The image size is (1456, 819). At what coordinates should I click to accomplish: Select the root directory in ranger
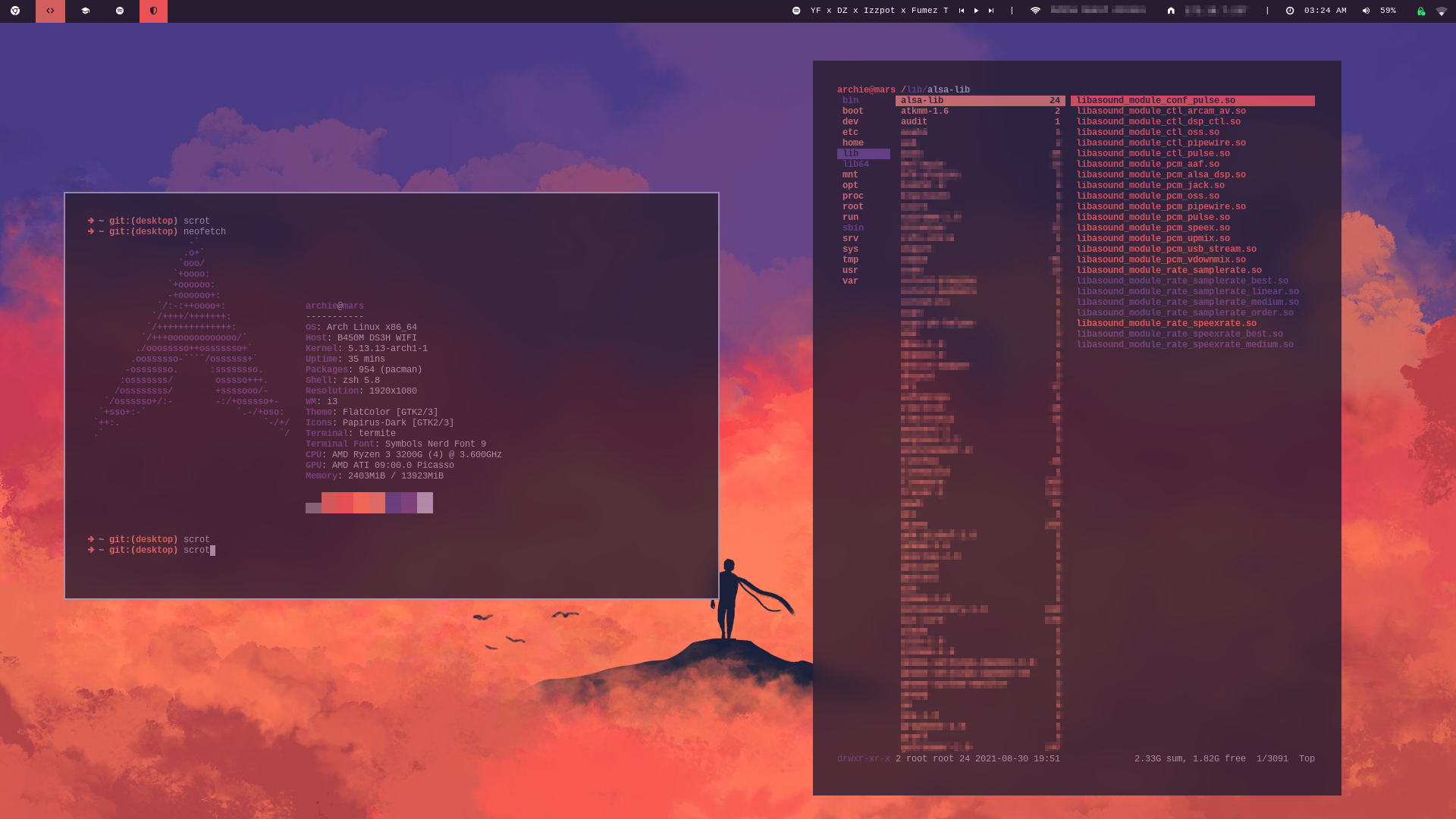pos(852,206)
